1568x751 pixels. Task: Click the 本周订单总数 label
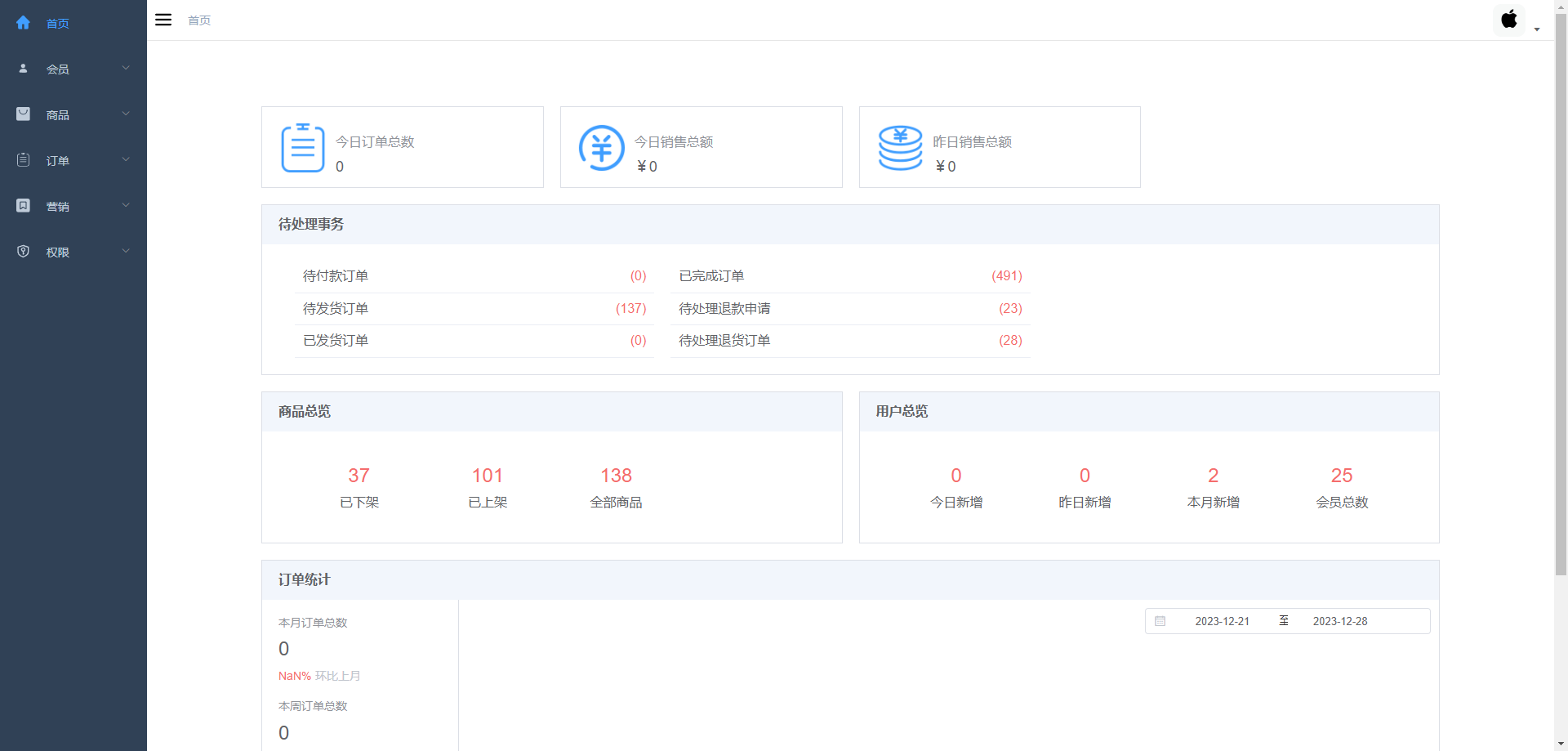pos(313,706)
